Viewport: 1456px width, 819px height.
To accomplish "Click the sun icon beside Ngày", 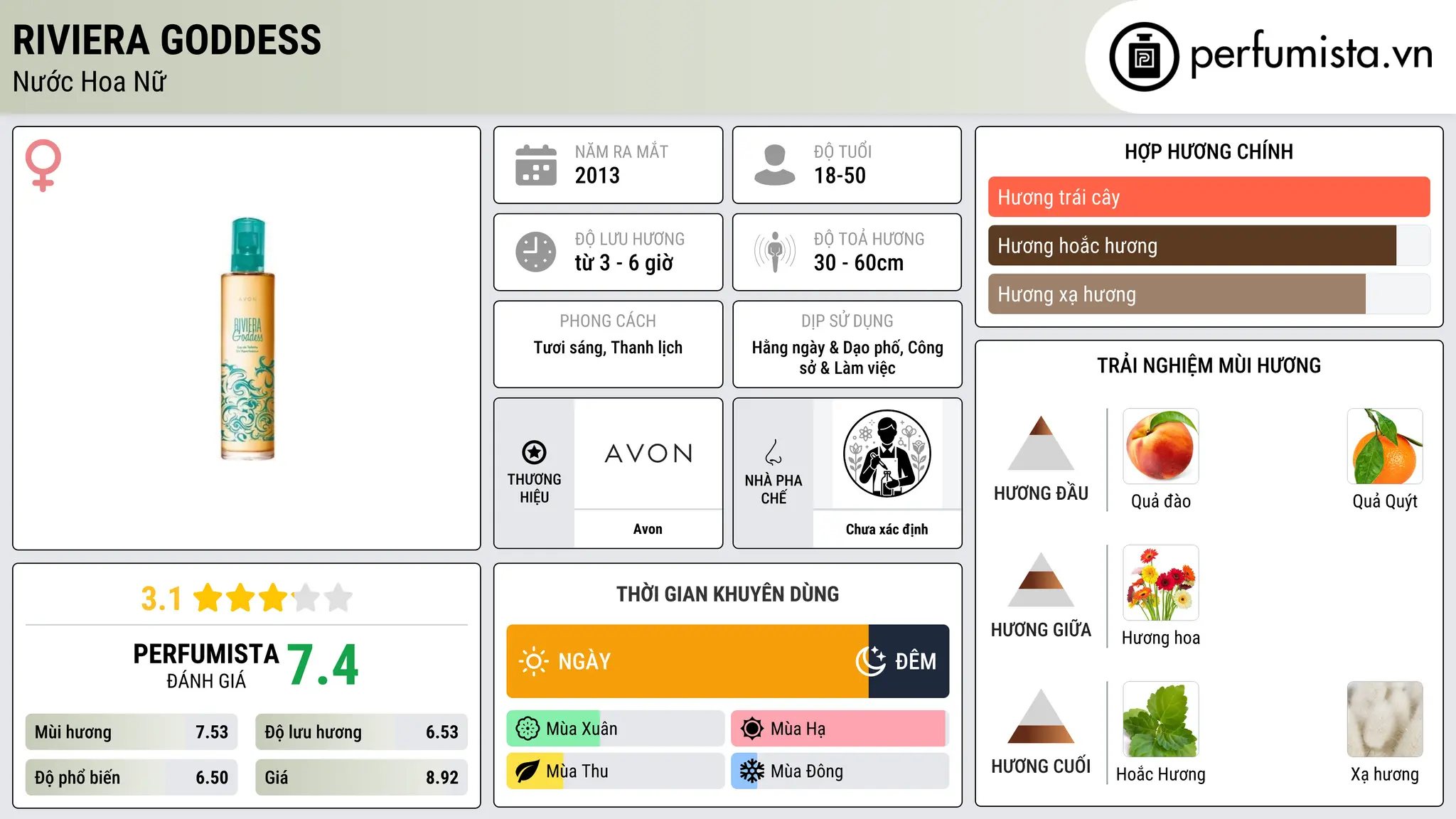I will (x=533, y=661).
